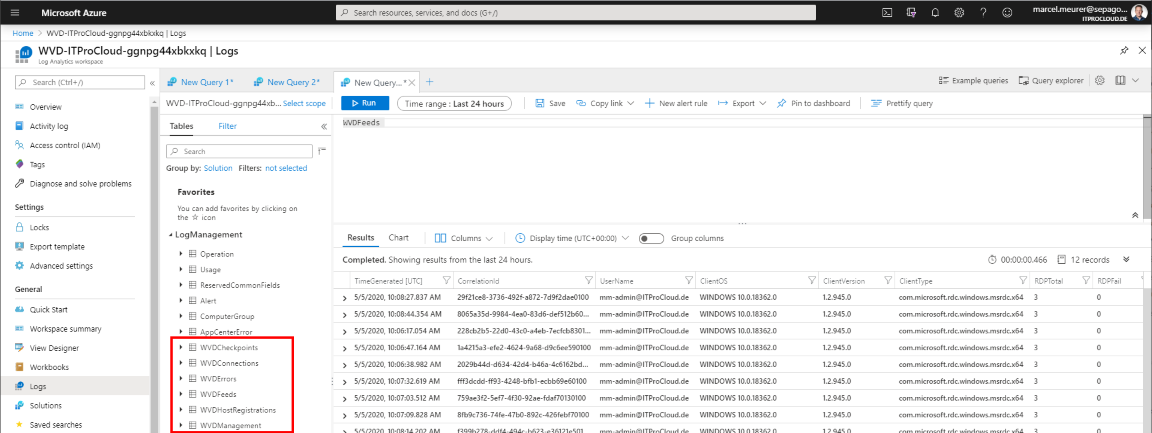Open Display time UTC dropdown
Screen dimensions: 1152x433
[x=572, y=238]
